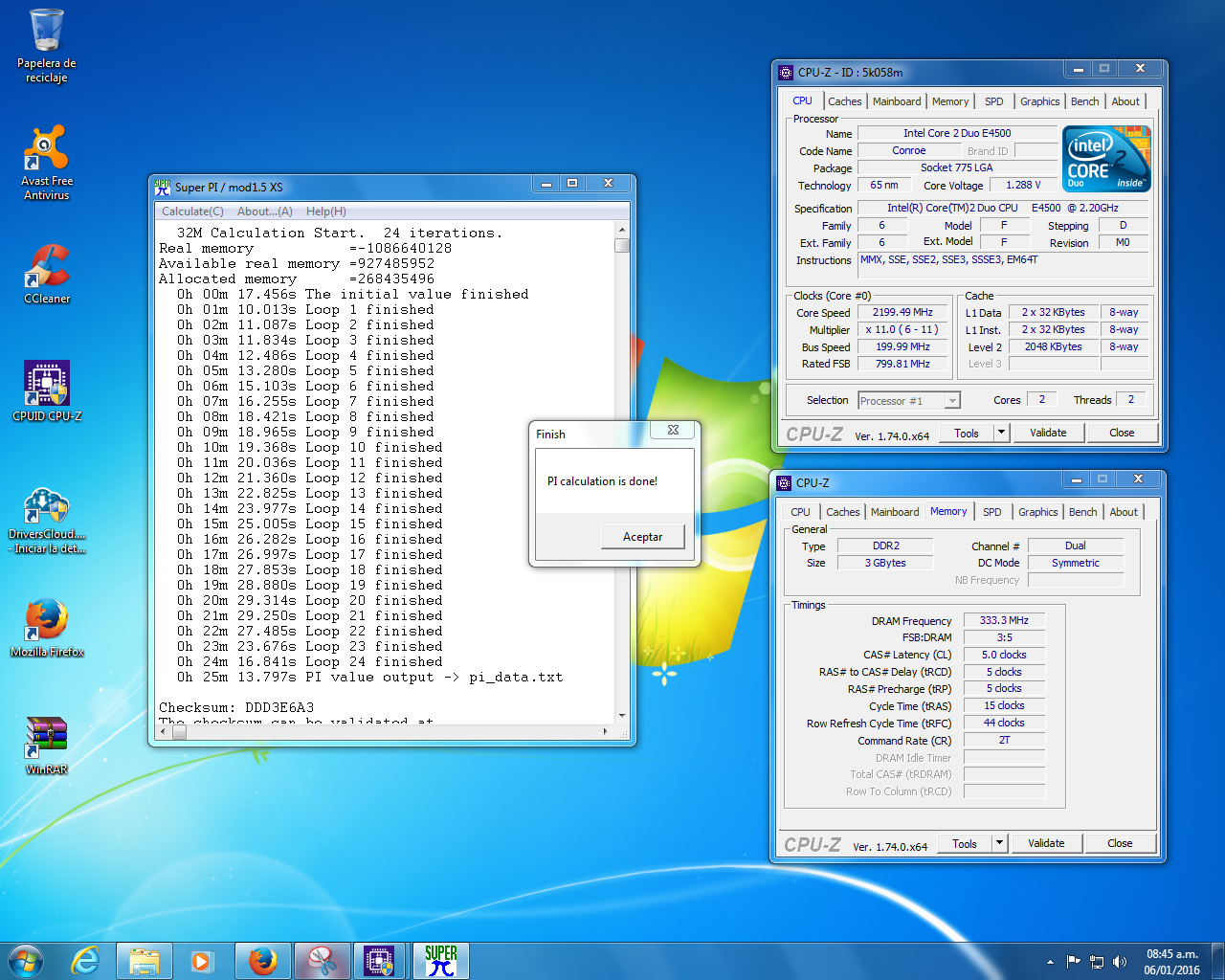Click top CPU-Z window title icon
Image resolution: width=1225 pixels, height=980 pixels.
tap(786, 72)
